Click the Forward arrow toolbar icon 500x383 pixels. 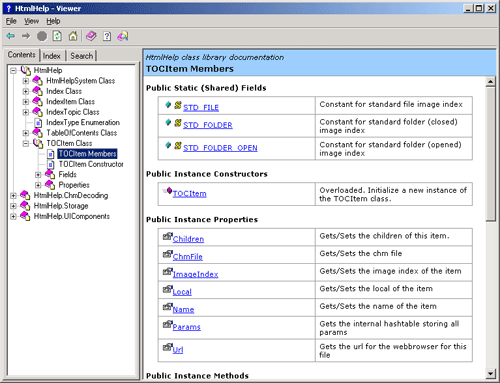coord(26,36)
